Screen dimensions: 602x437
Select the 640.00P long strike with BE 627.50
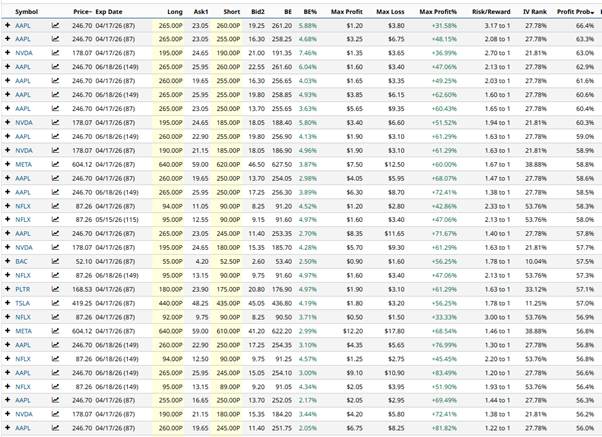point(170,164)
